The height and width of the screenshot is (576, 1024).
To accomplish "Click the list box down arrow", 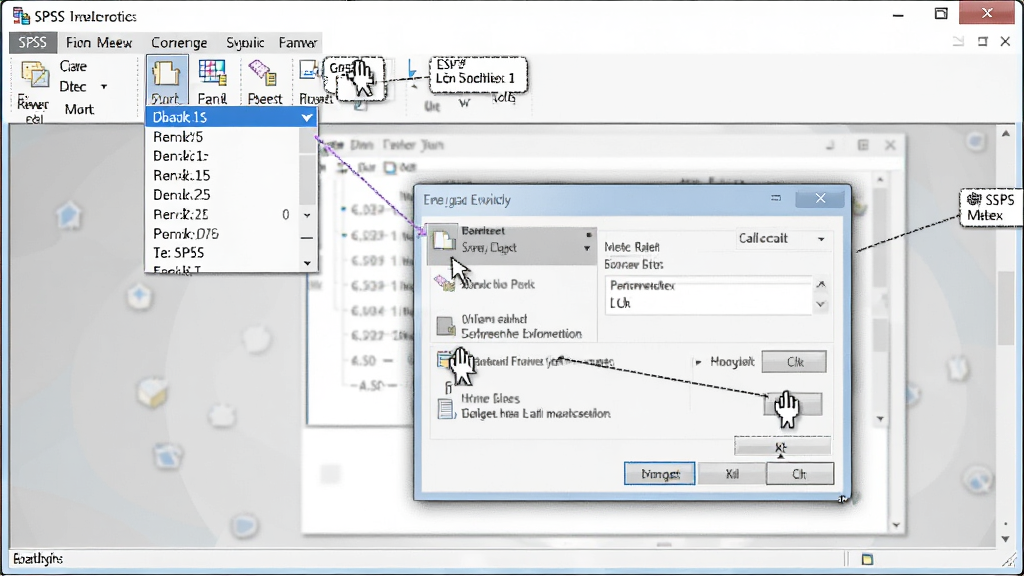I will click(821, 304).
